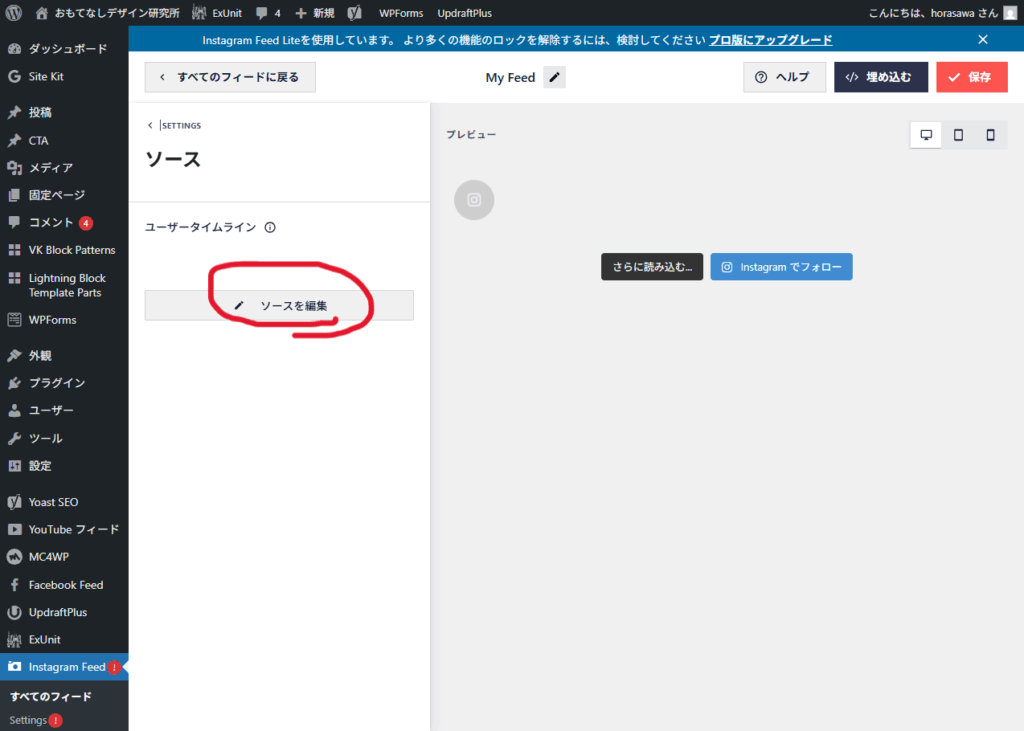Select the desktop preview icon
The height and width of the screenshot is (731, 1024).
coord(926,135)
